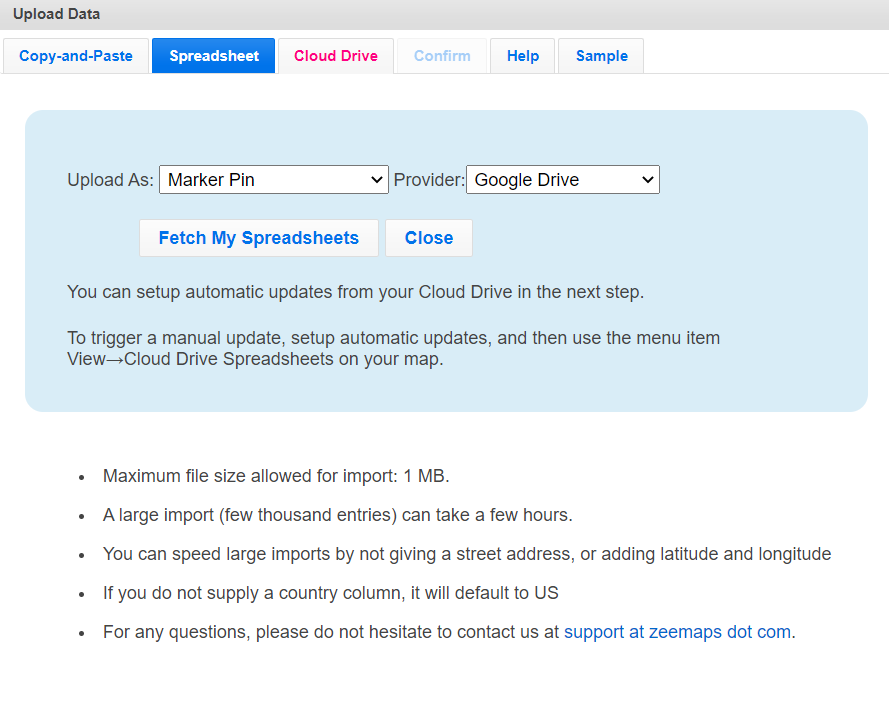The width and height of the screenshot is (889, 713).
Task: Switch to the Copy-and-Paste tab
Action: pyautogui.click(x=76, y=56)
